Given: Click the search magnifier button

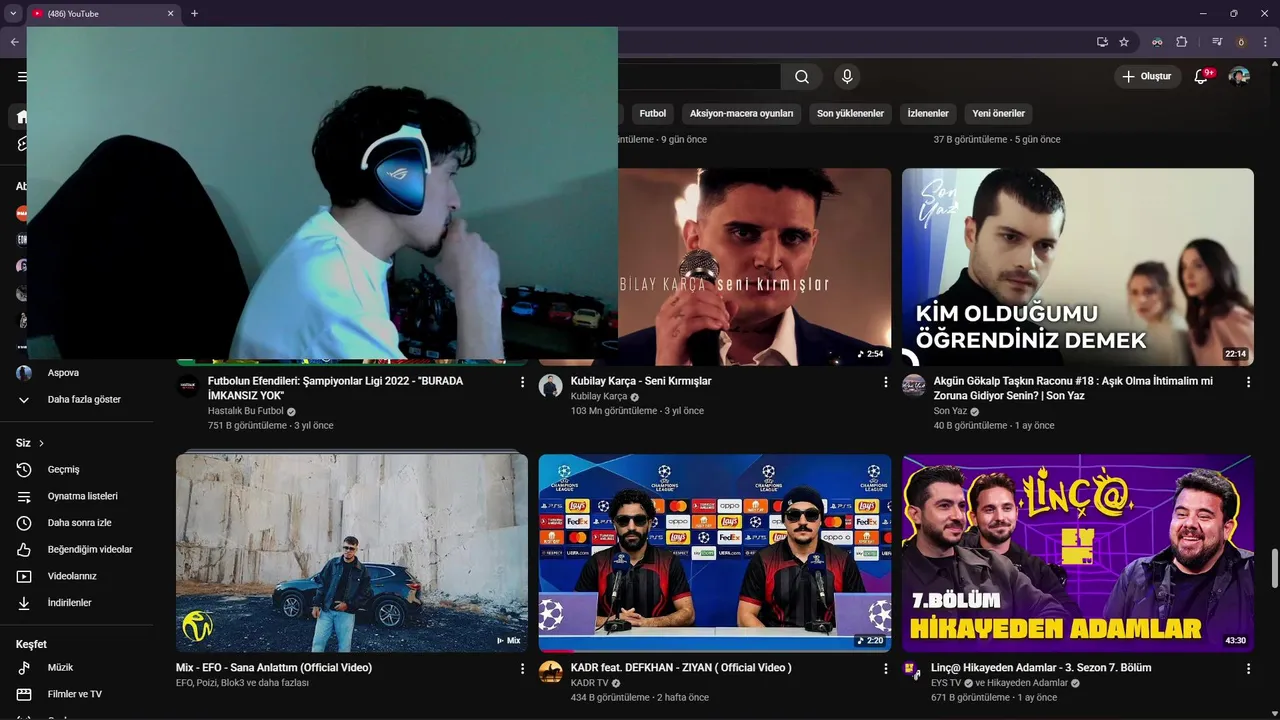Looking at the screenshot, I should coord(802,77).
